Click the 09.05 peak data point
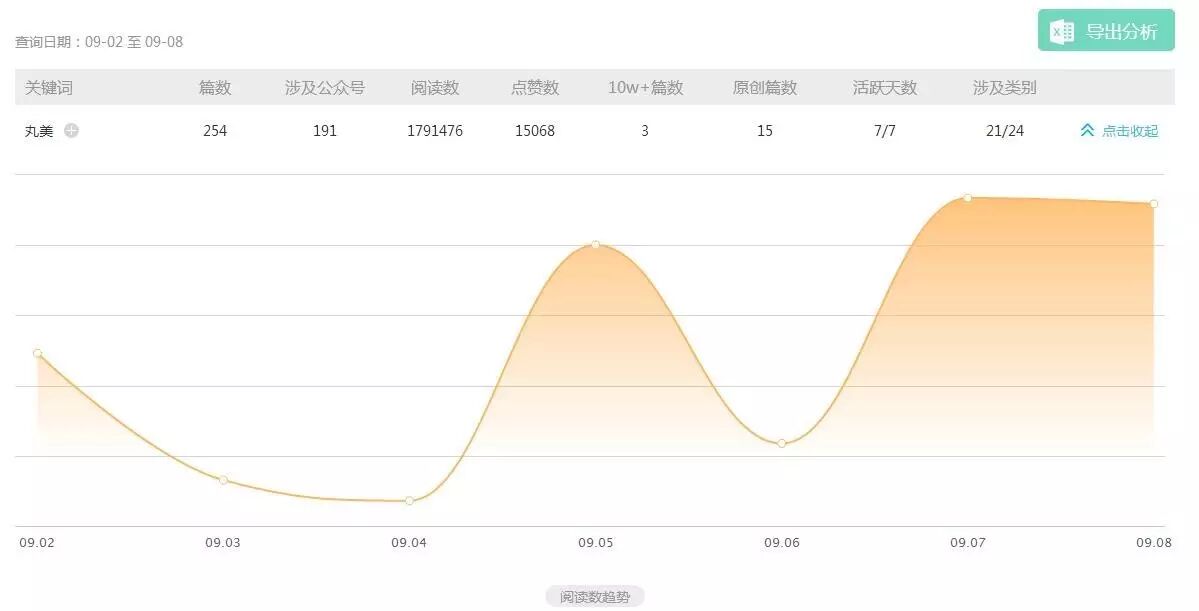 [x=595, y=244]
